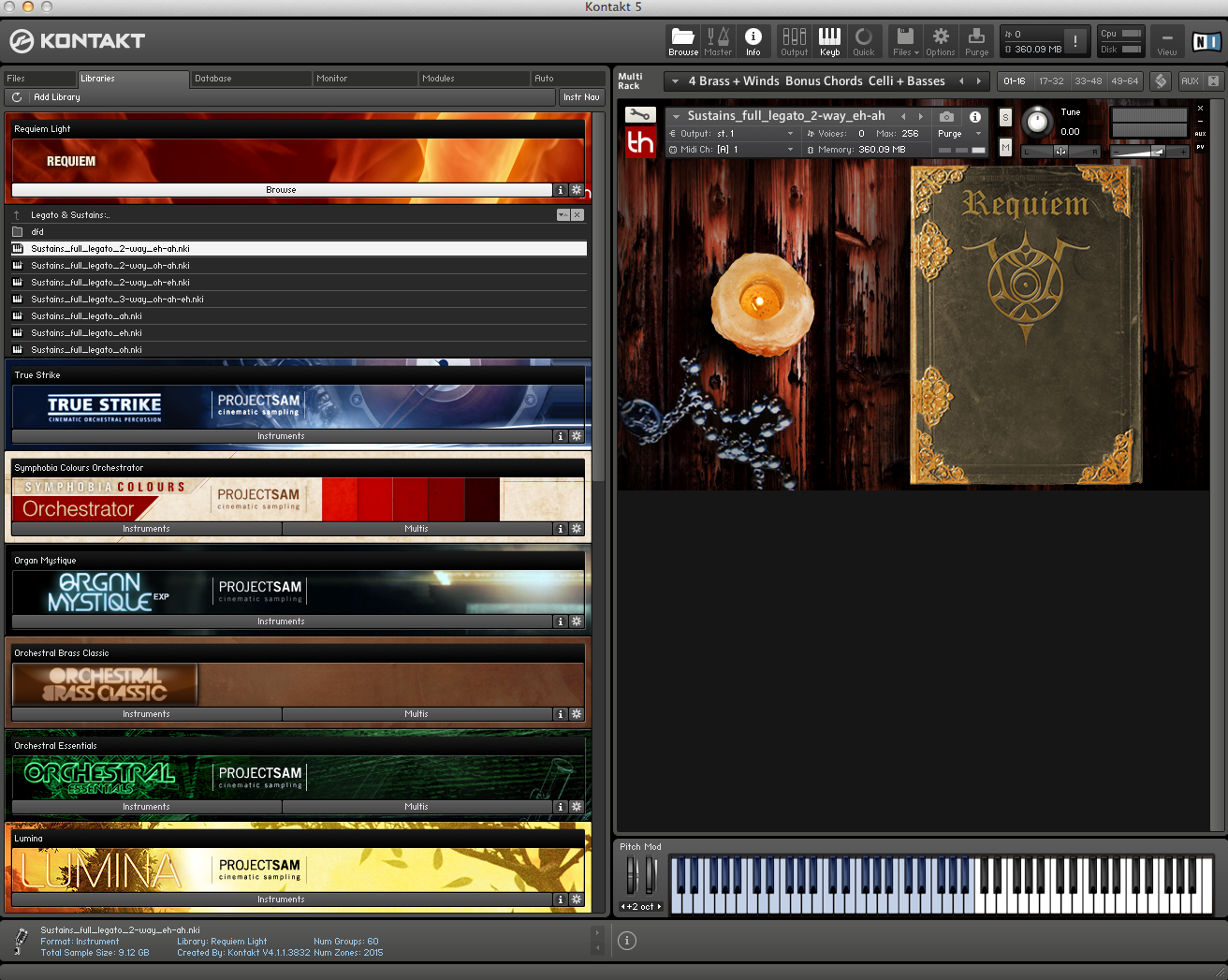This screenshot has height=980, width=1228.
Task: Go to next multi preset arrow
Action: (979, 81)
